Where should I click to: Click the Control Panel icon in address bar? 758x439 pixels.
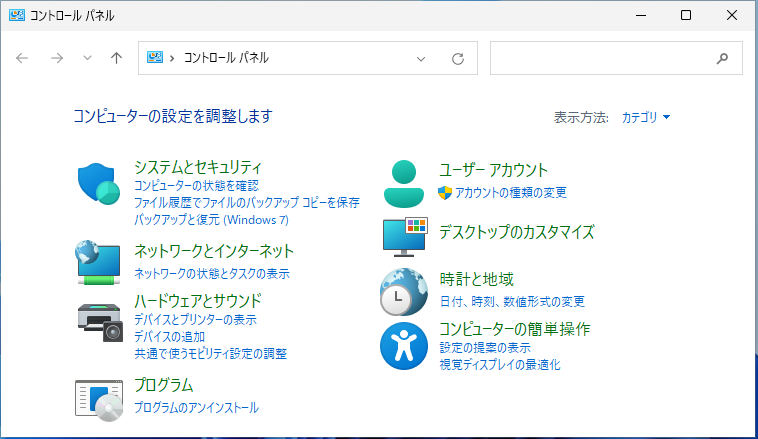(155, 58)
